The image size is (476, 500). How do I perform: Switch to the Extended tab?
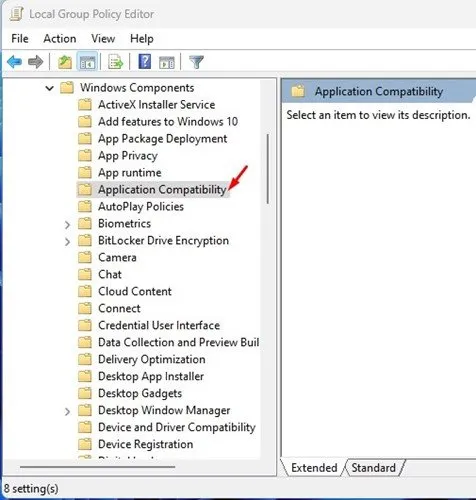(x=314, y=468)
